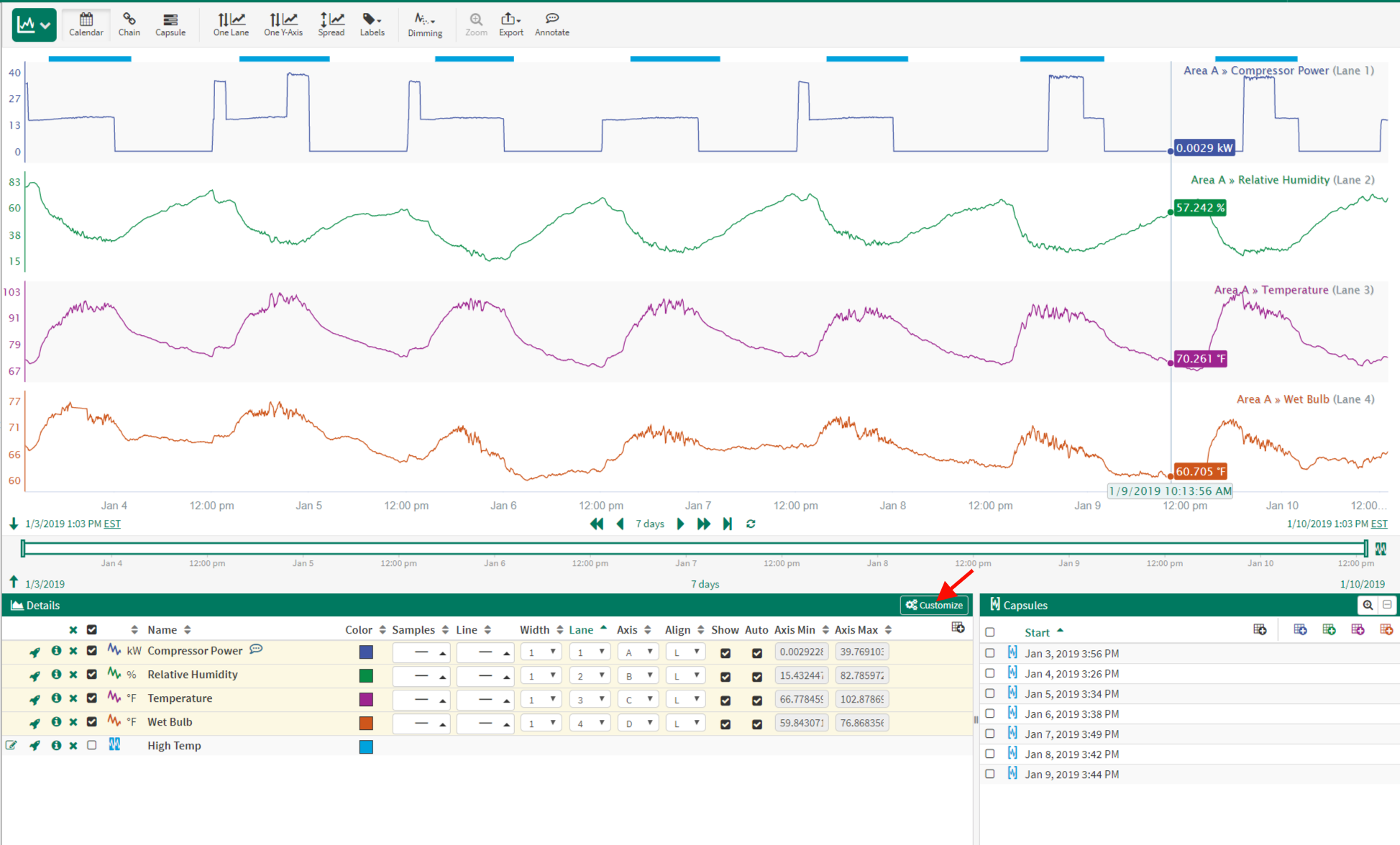Uncheck Show for Compressor Power
Viewport: 1400px width, 845px height.
click(x=725, y=652)
